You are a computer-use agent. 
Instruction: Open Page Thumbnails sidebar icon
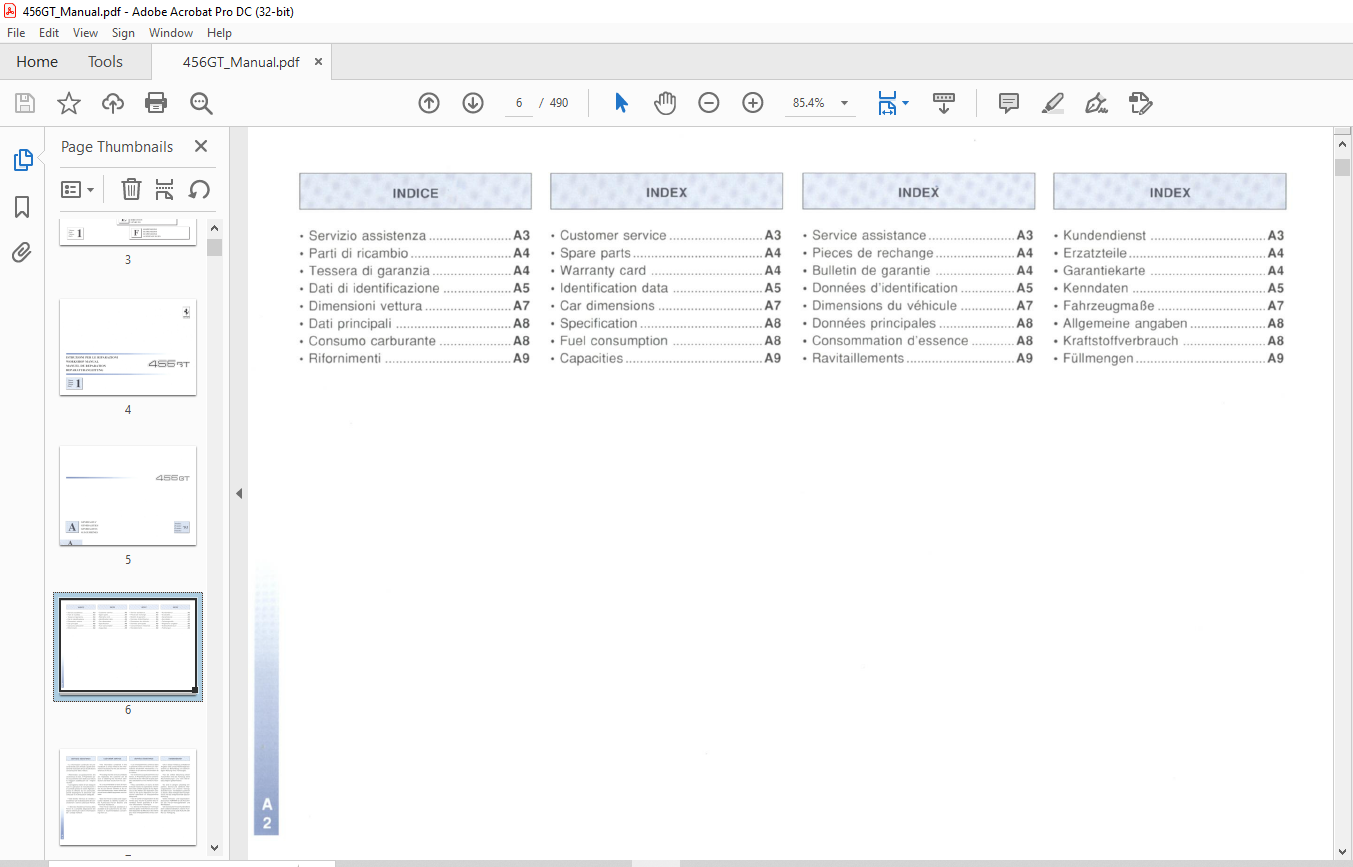point(22,159)
